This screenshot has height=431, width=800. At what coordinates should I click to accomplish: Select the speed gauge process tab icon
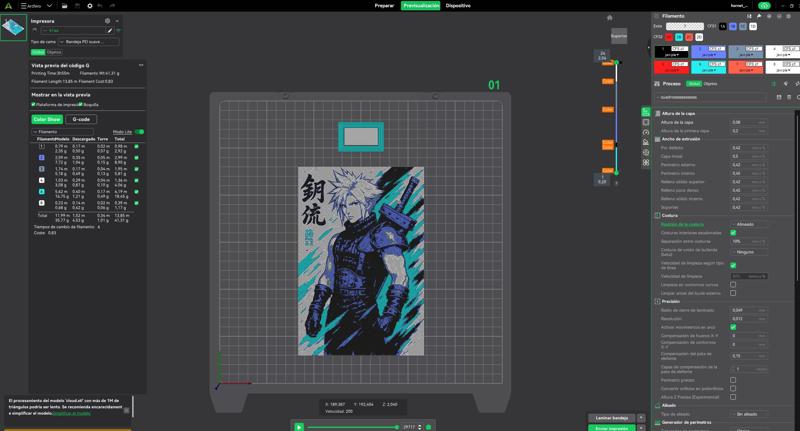pos(646,132)
